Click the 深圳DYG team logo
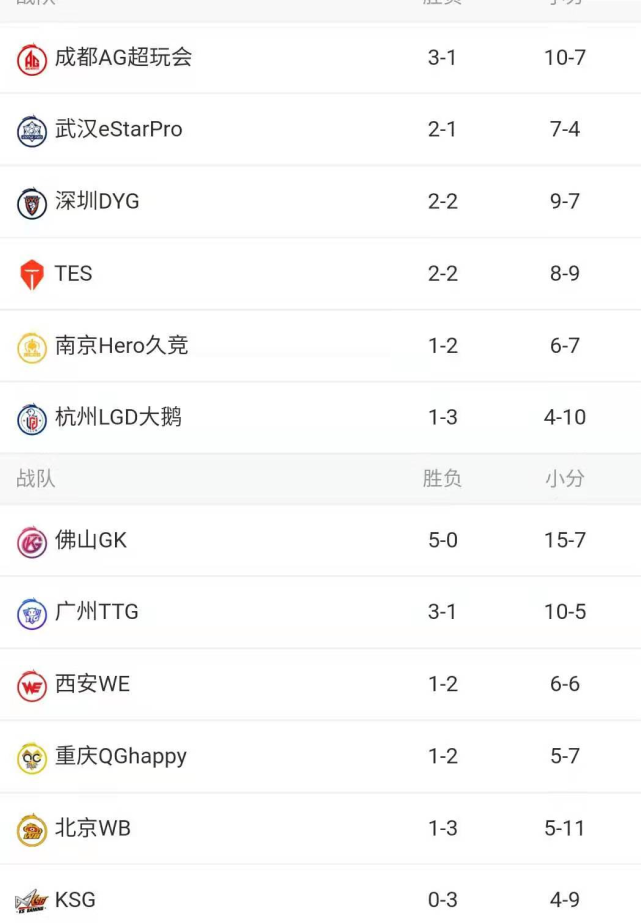Viewport: 641px width, 923px height. click(32, 203)
